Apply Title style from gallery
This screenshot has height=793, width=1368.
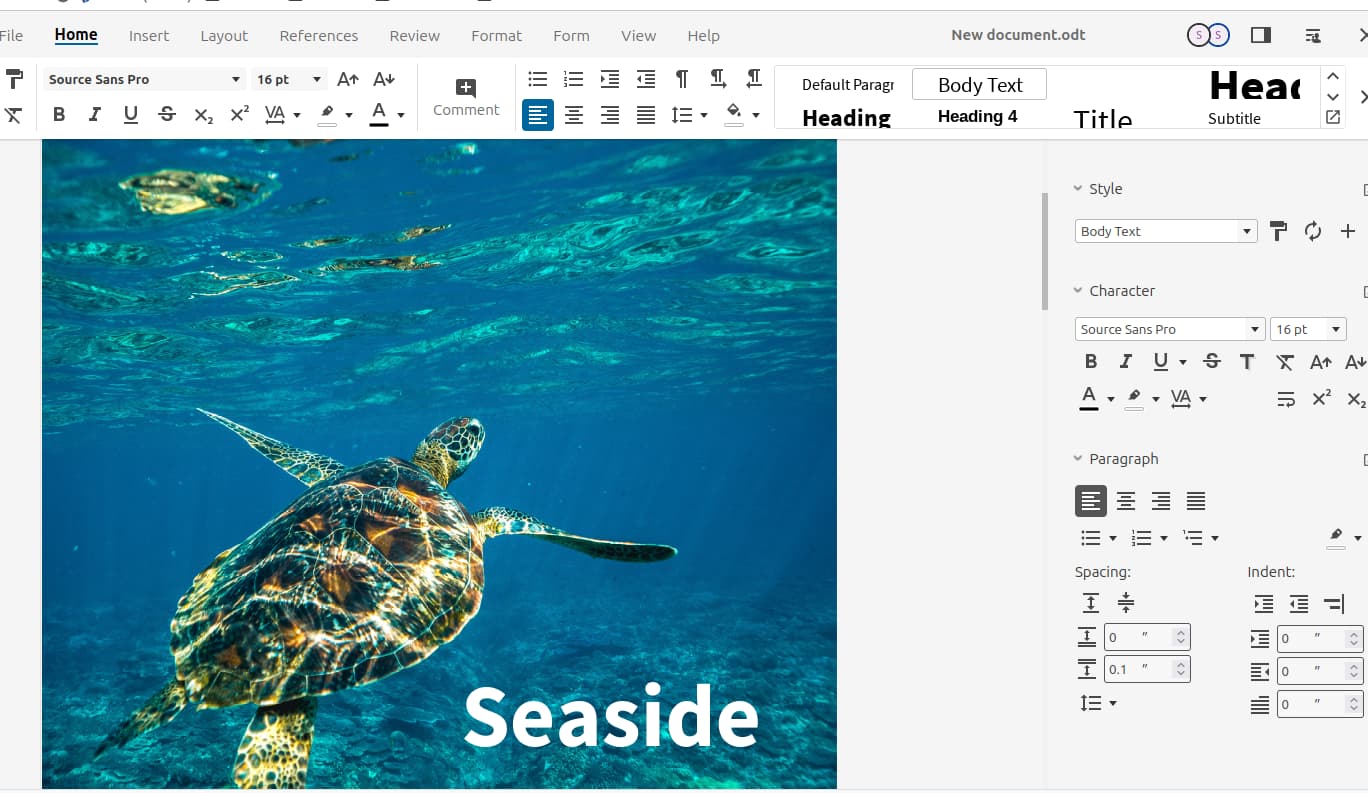1103,118
